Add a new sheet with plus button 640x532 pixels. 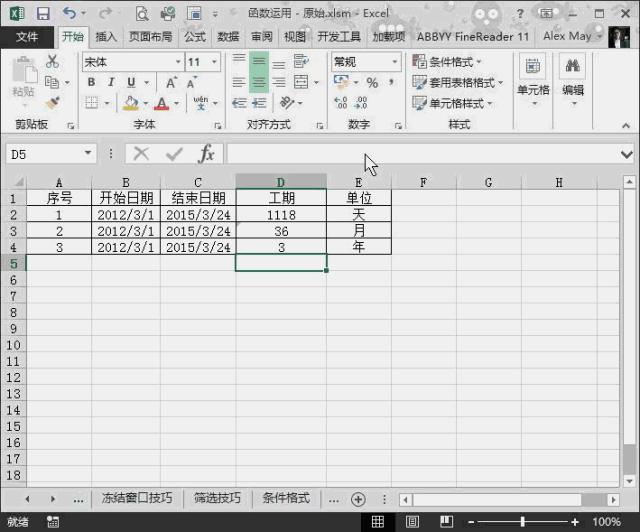[358, 499]
